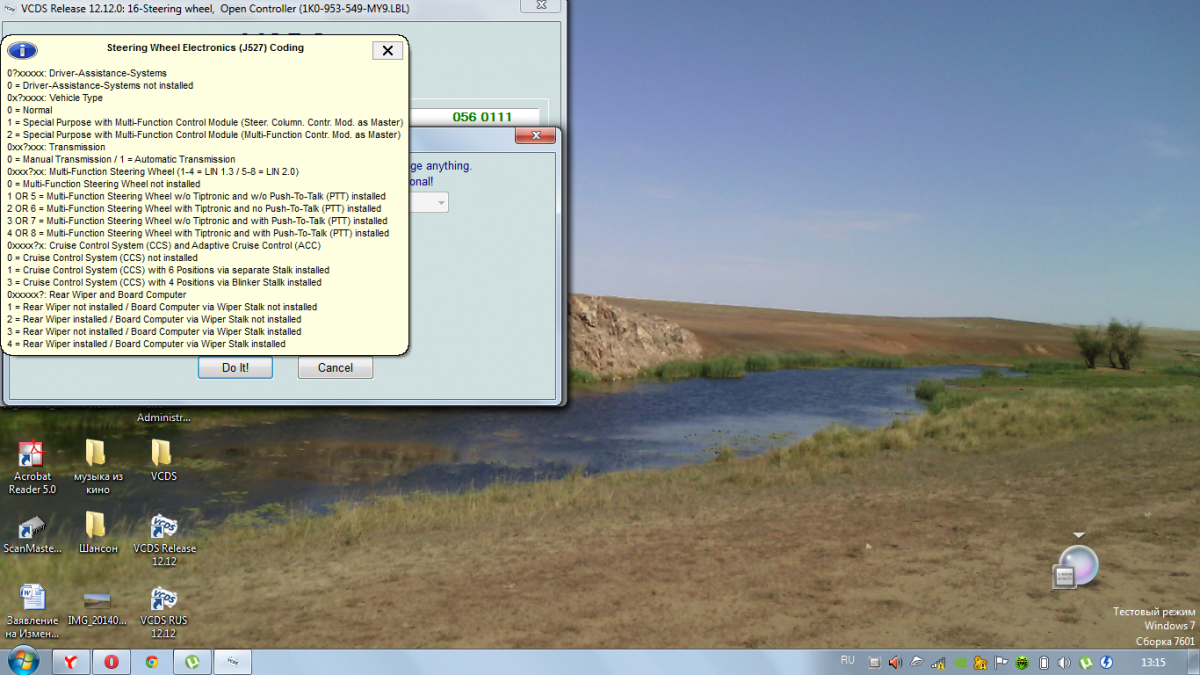The image size is (1200, 675).
Task: Open the white speaker volume tray icon
Action: point(1065,662)
